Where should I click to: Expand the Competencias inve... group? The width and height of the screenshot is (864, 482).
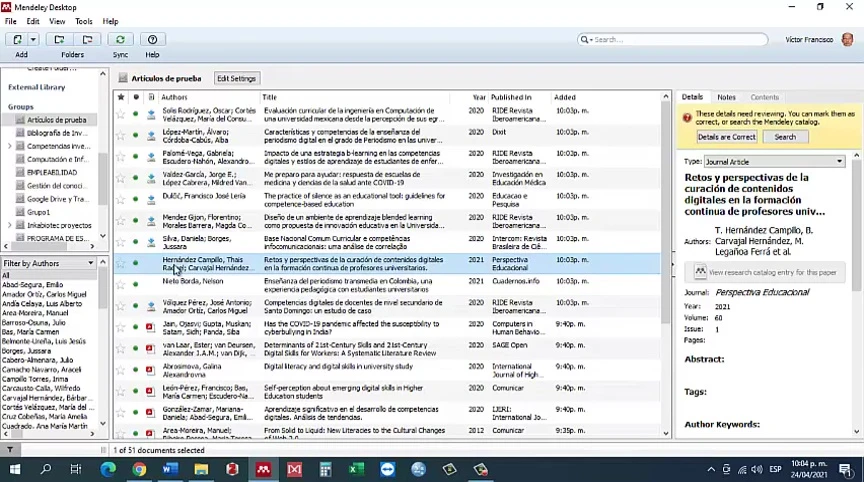(x=9, y=146)
